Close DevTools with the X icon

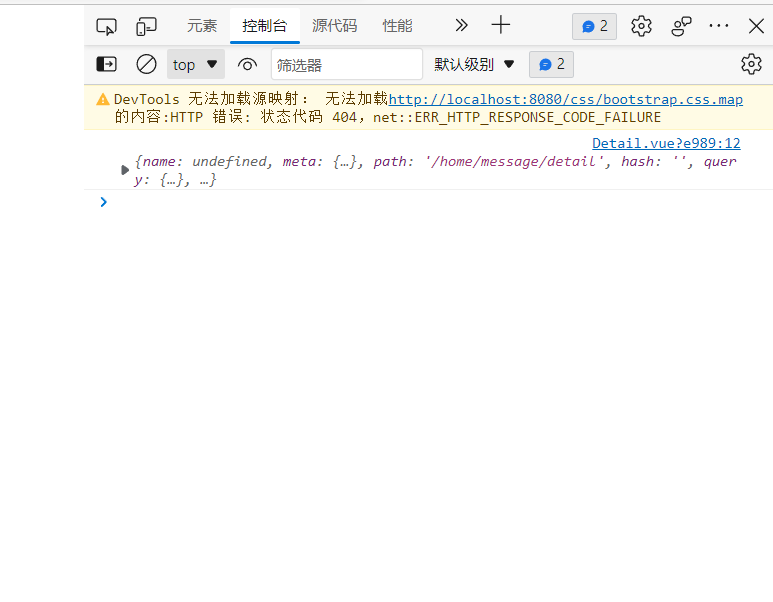(756, 26)
